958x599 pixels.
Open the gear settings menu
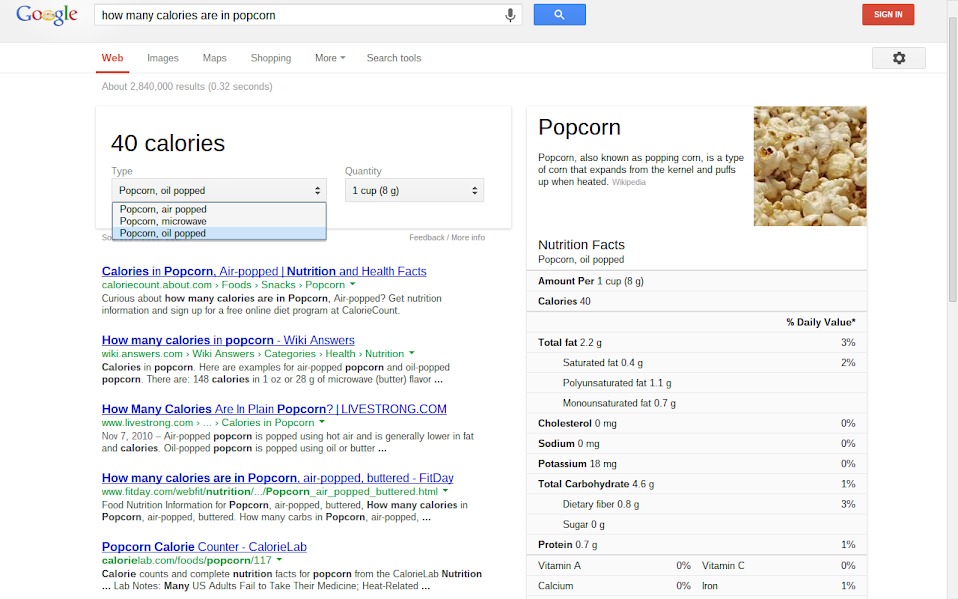coord(899,58)
